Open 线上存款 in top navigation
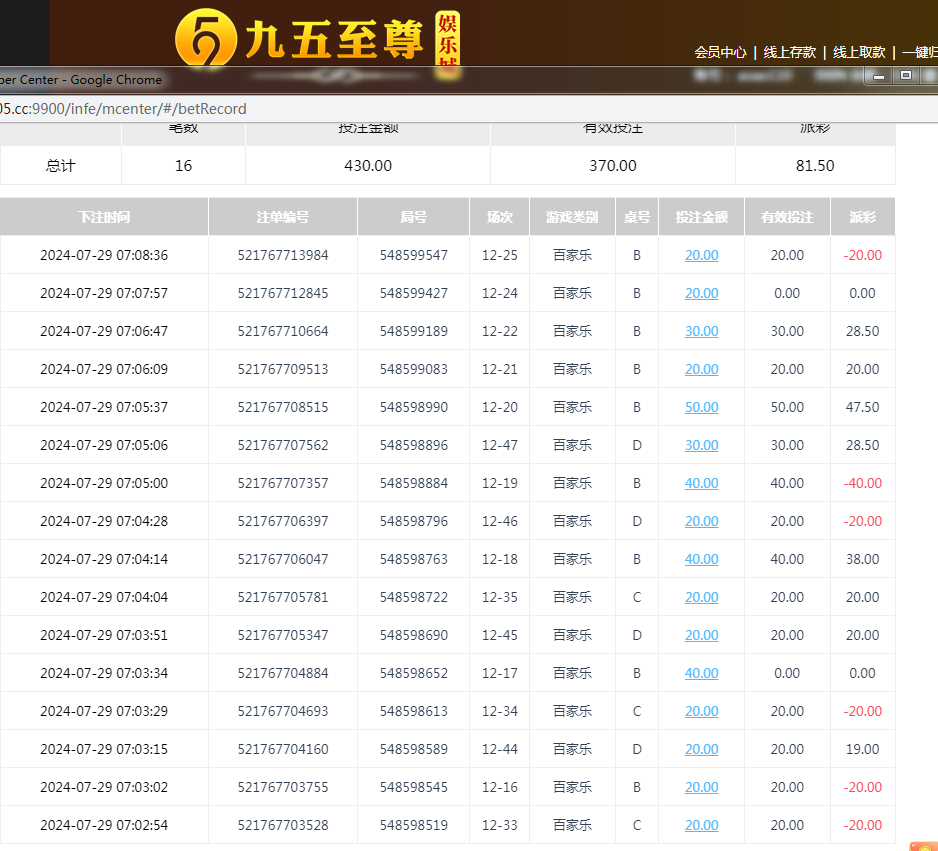Viewport: 938px width, 851px height. [790, 52]
